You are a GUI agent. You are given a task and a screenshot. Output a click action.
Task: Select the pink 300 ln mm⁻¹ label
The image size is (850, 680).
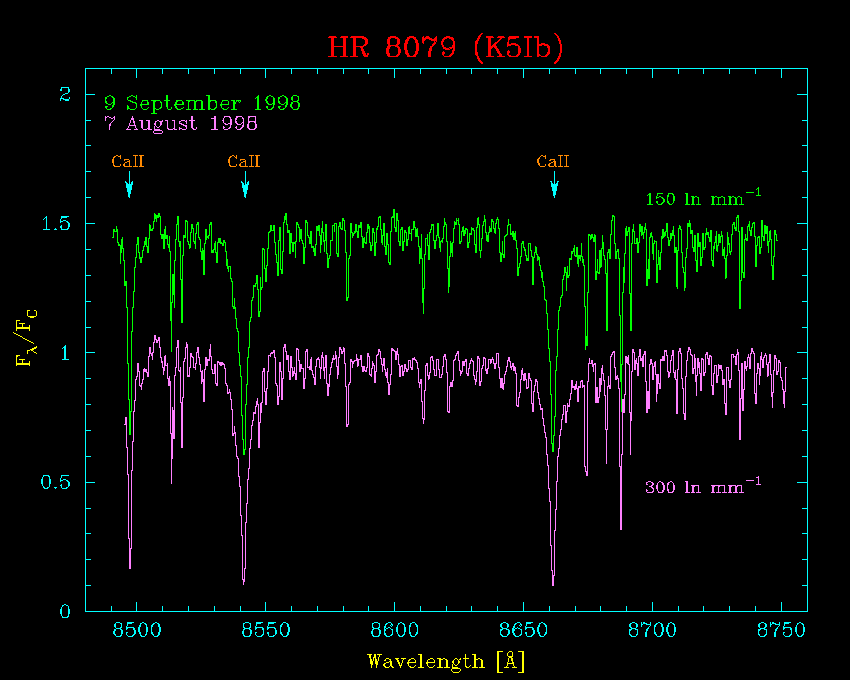(703, 487)
